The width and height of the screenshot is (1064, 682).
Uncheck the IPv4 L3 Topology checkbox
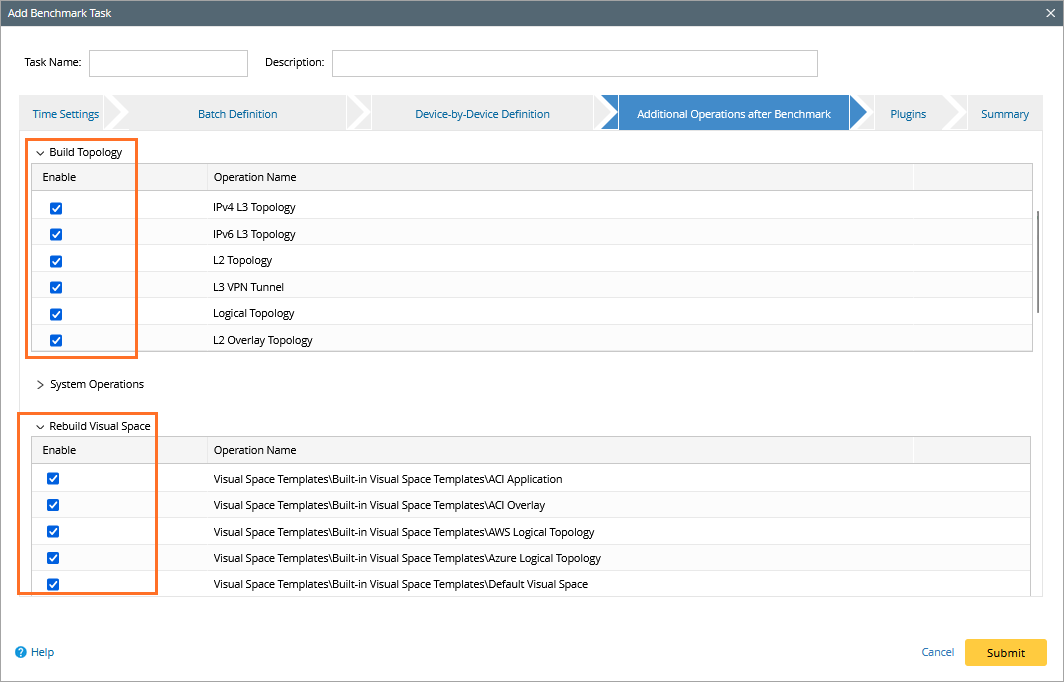coord(56,208)
